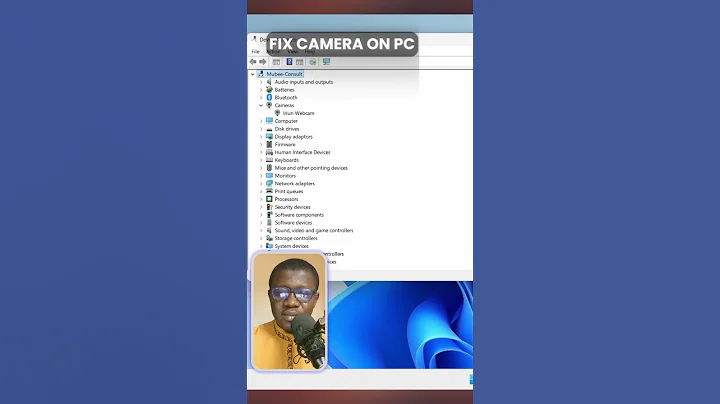Collapse the Mubee-Consult root node
Image resolution: width=720 pixels, height=404 pixels.
click(x=253, y=74)
